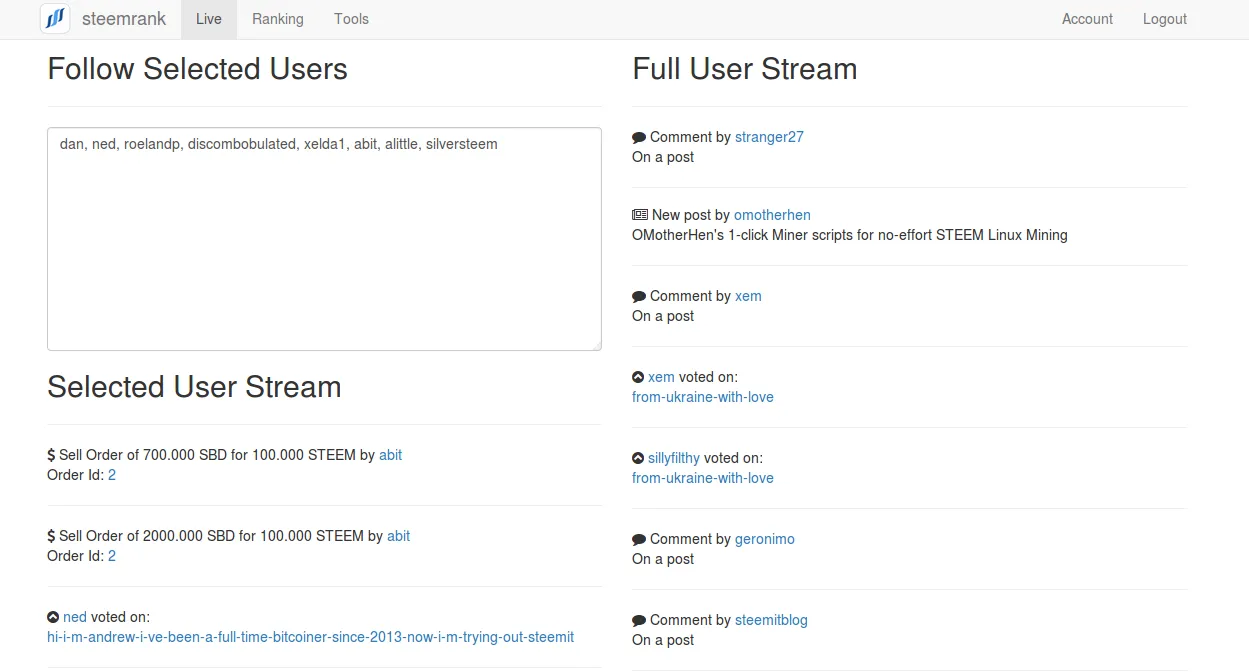Open hi-i-m-andrew bitcoiner post link
The height and width of the screenshot is (672, 1249).
pos(311,637)
